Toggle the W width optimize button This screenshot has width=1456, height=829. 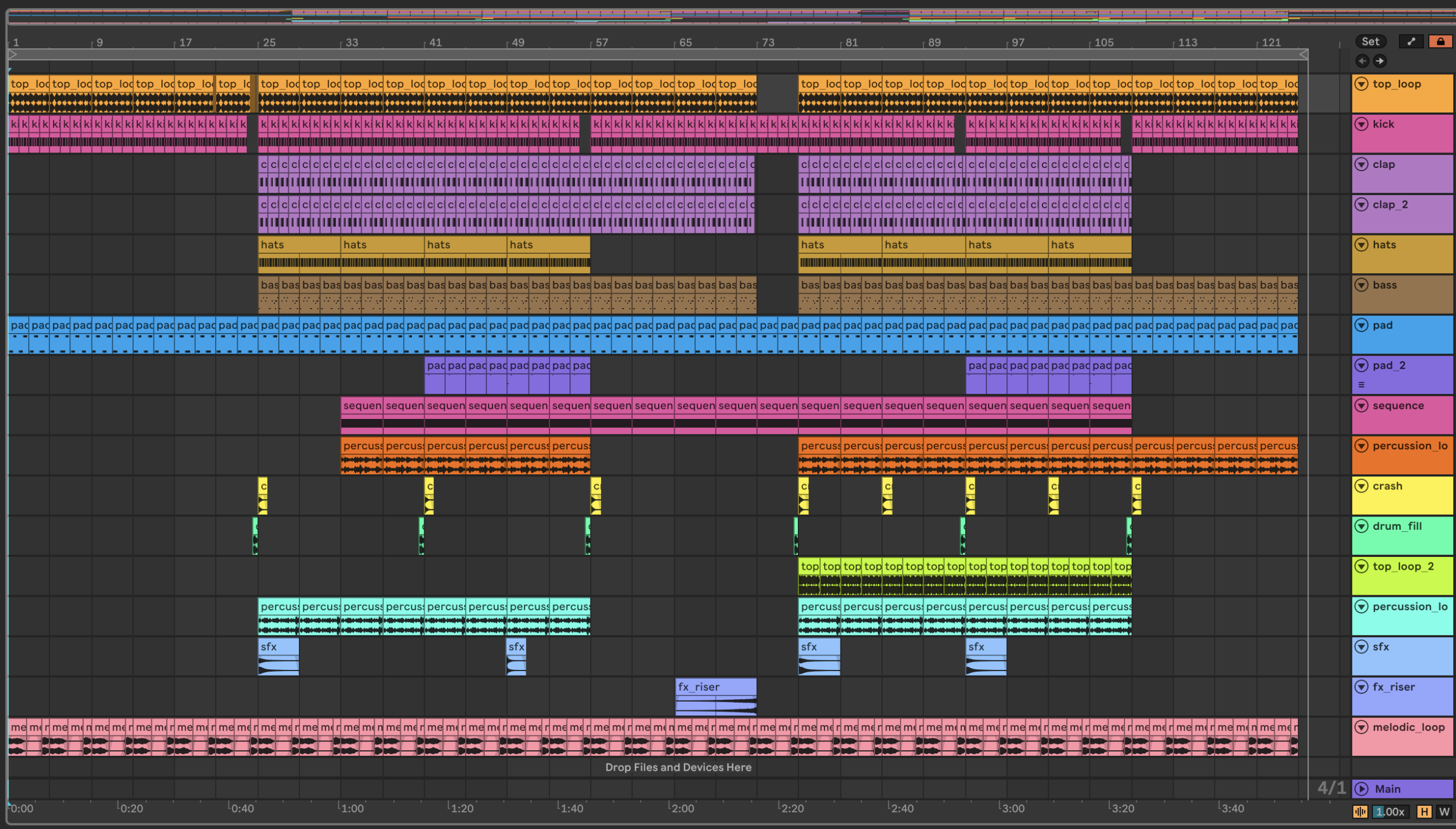(x=1444, y=812)
